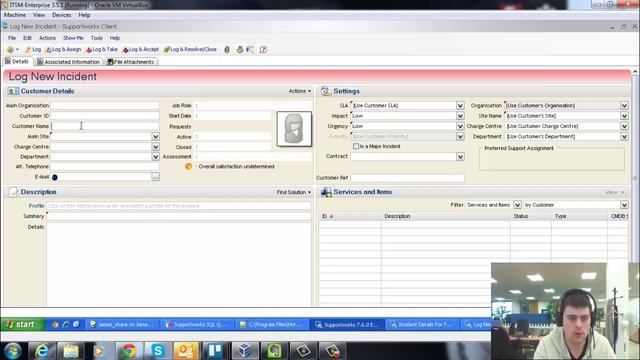640x360 pixels.
Task: Click Log & Take in toolbar
Action: [x=102, y=49]
